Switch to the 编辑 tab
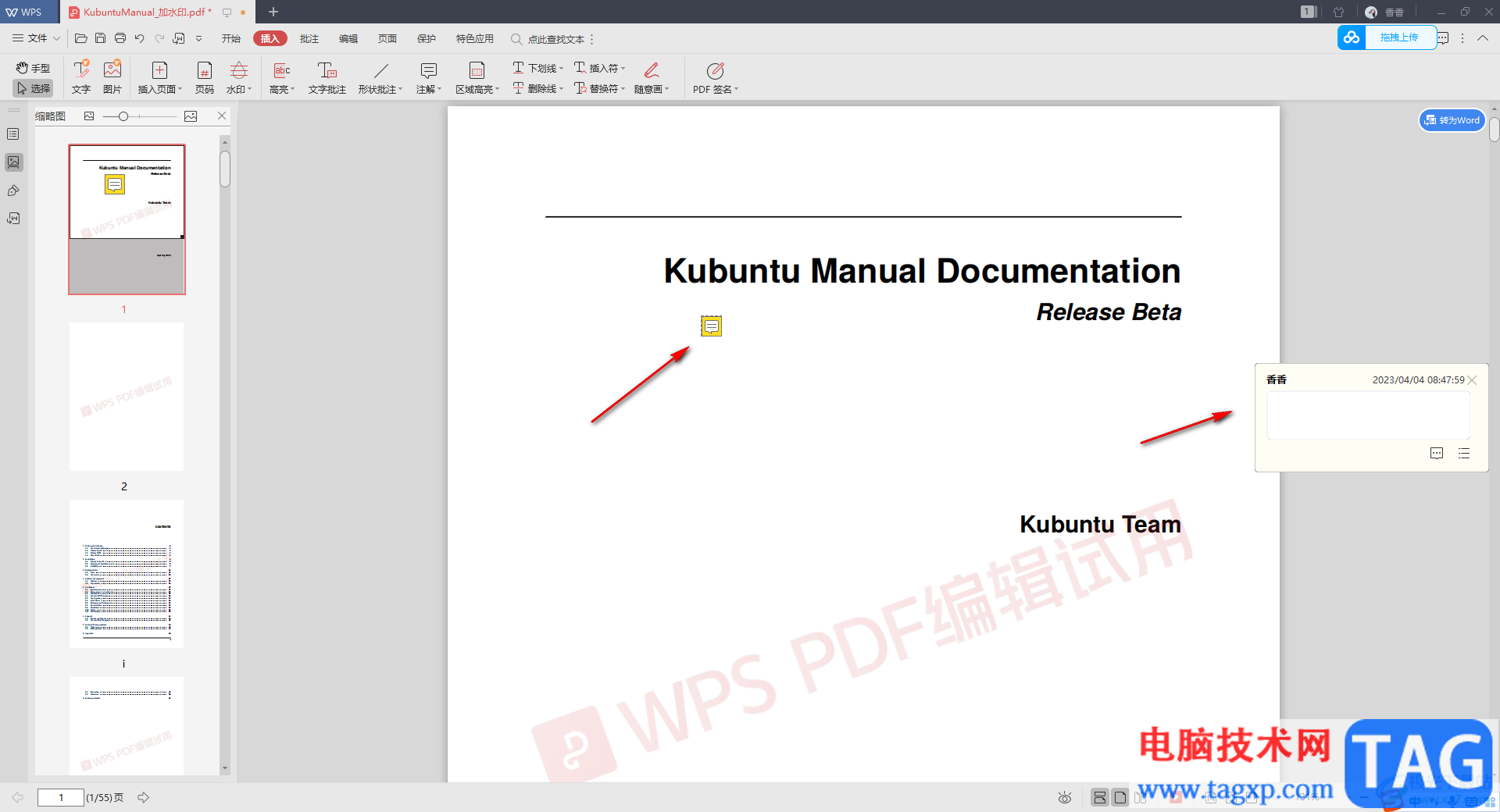Viewport: 1500px width, 812px height. point(348,38)
